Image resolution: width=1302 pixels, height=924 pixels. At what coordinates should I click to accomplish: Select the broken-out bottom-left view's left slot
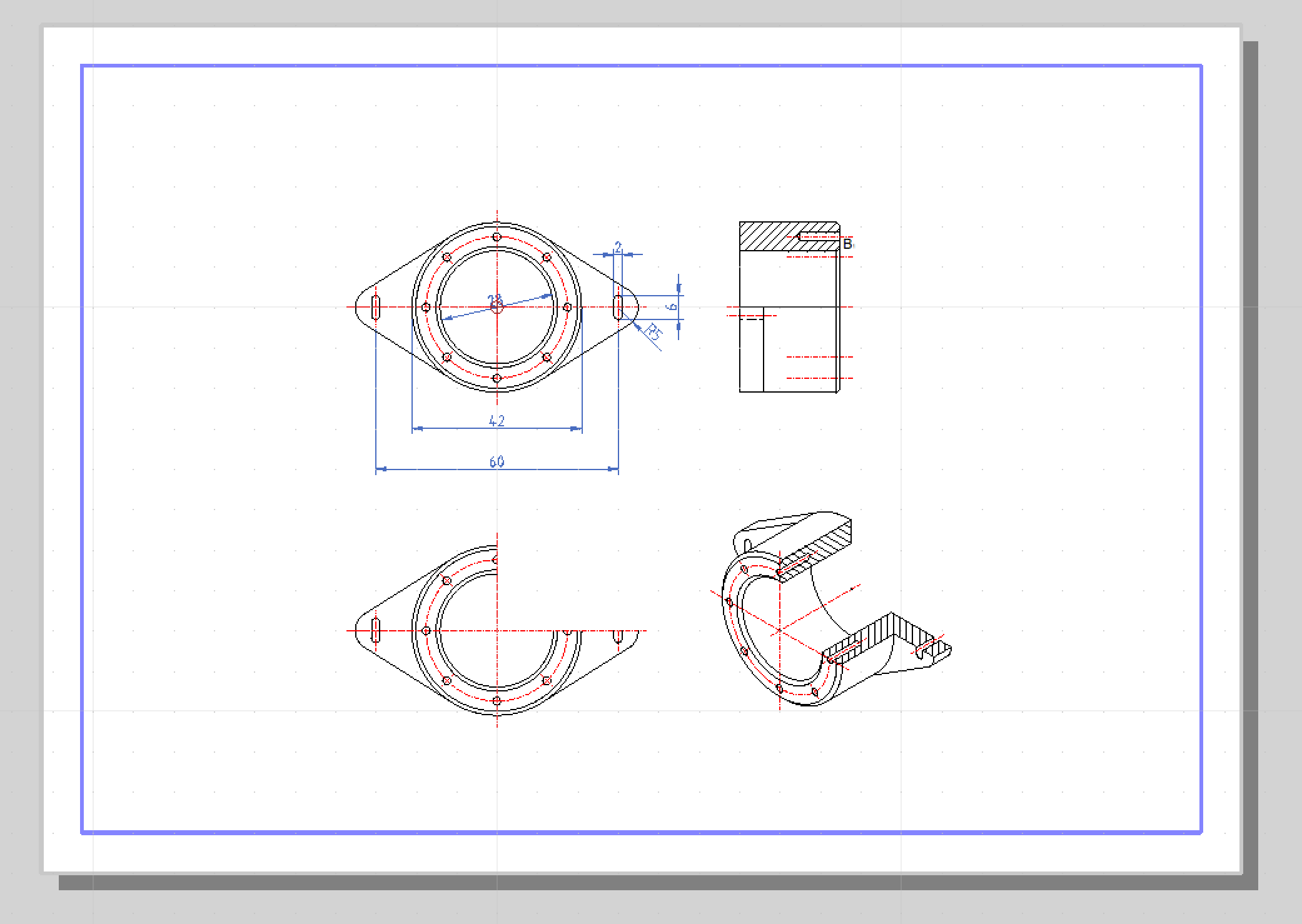[x=375, y=630]
